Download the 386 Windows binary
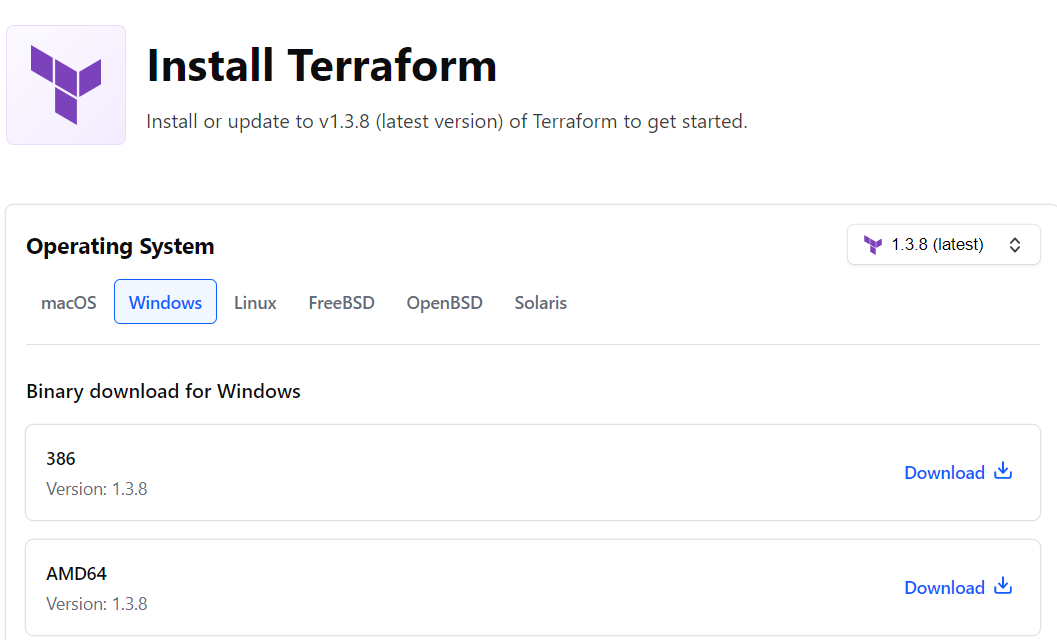This screenshot has height=640, width=1057. click(945, 472)
